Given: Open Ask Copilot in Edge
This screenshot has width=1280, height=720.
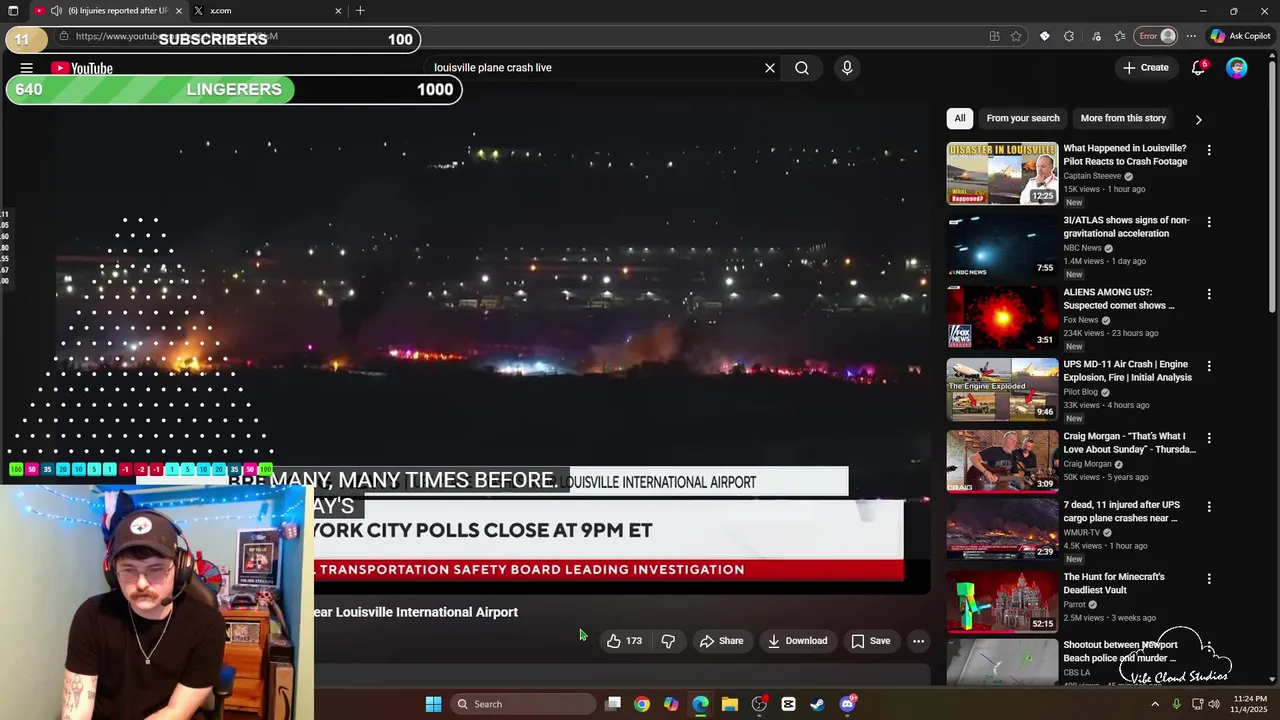Looking at the screenshot, I should pos(1239,36).
